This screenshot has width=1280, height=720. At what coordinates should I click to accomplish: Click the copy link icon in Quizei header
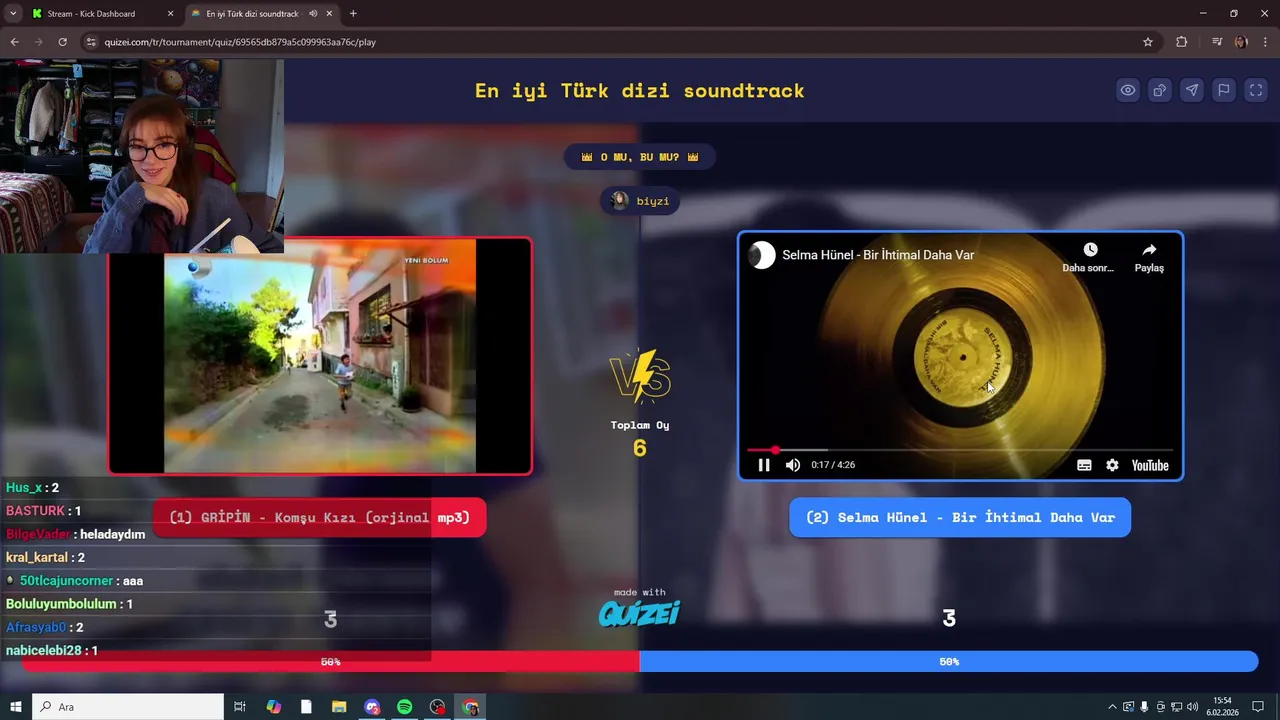[x=1160, y=90]
